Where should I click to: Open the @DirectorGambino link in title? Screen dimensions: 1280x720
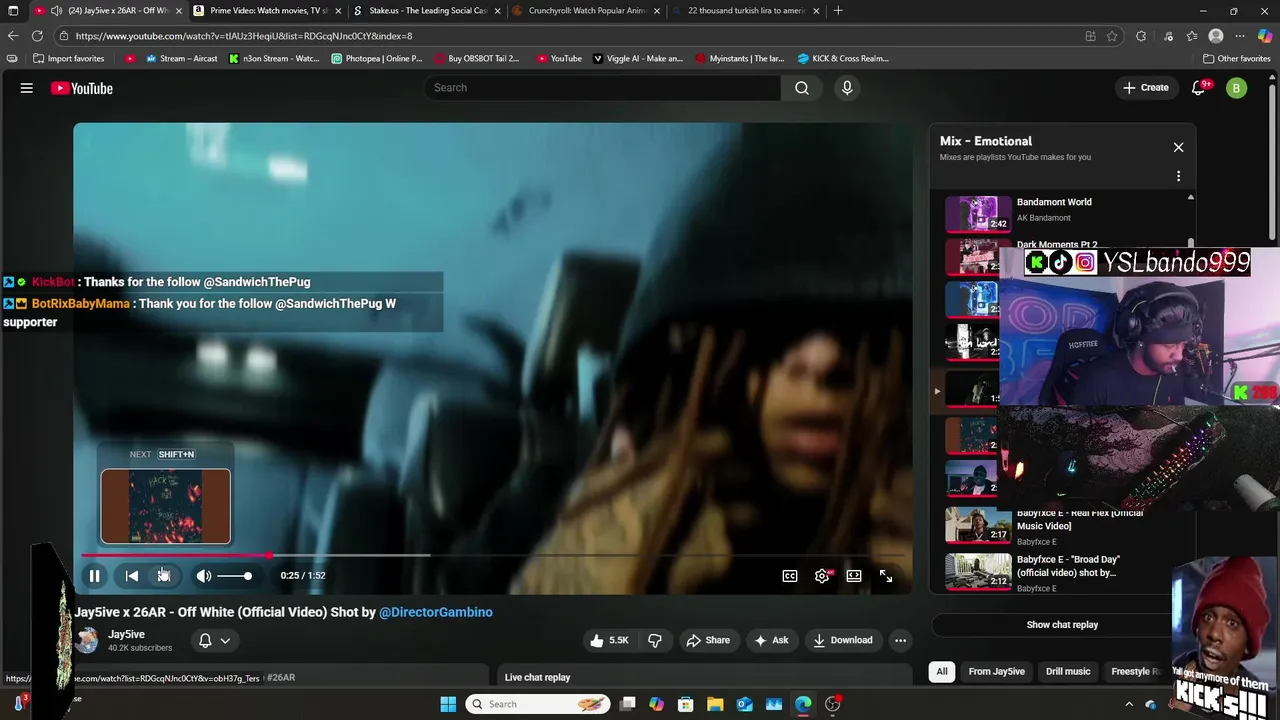(x=436, y=612)
